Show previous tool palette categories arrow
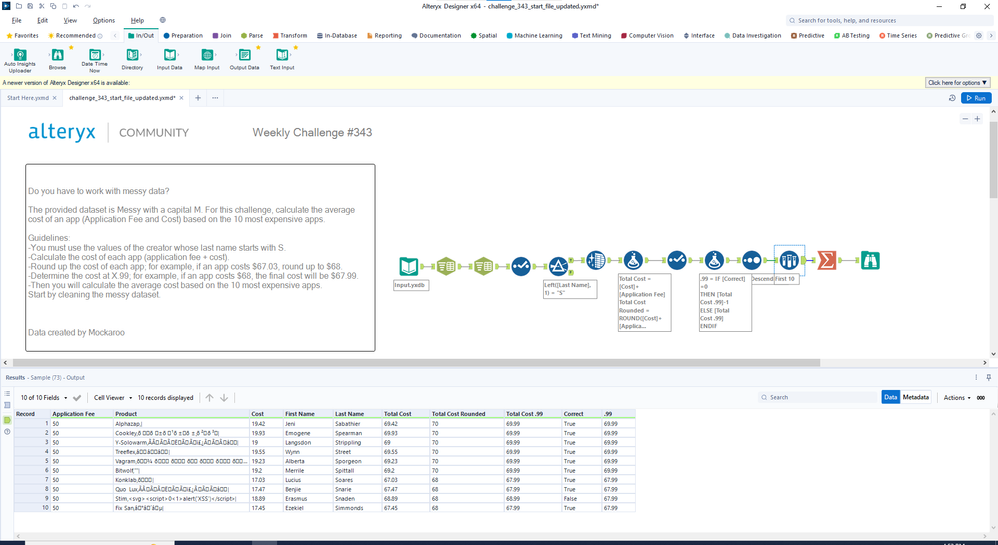This screenshot has width=998, height=545. (x=115, y=36)
